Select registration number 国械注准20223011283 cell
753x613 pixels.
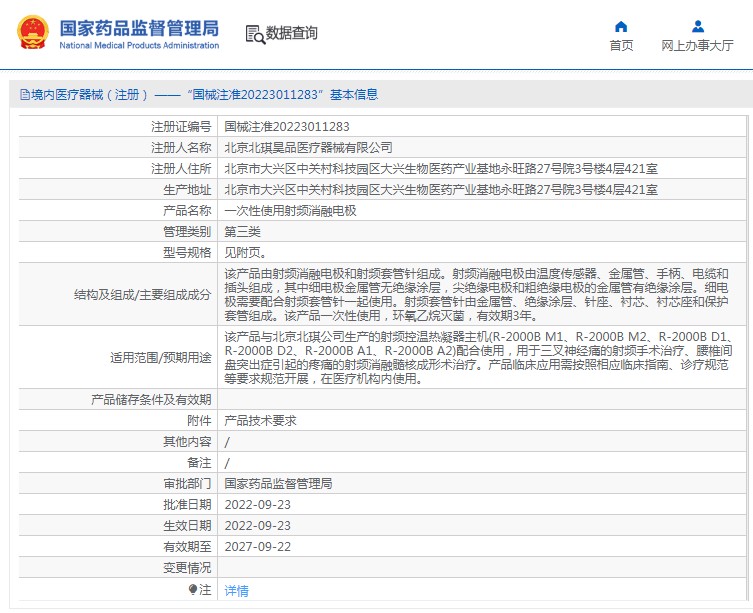pos(287,127)
